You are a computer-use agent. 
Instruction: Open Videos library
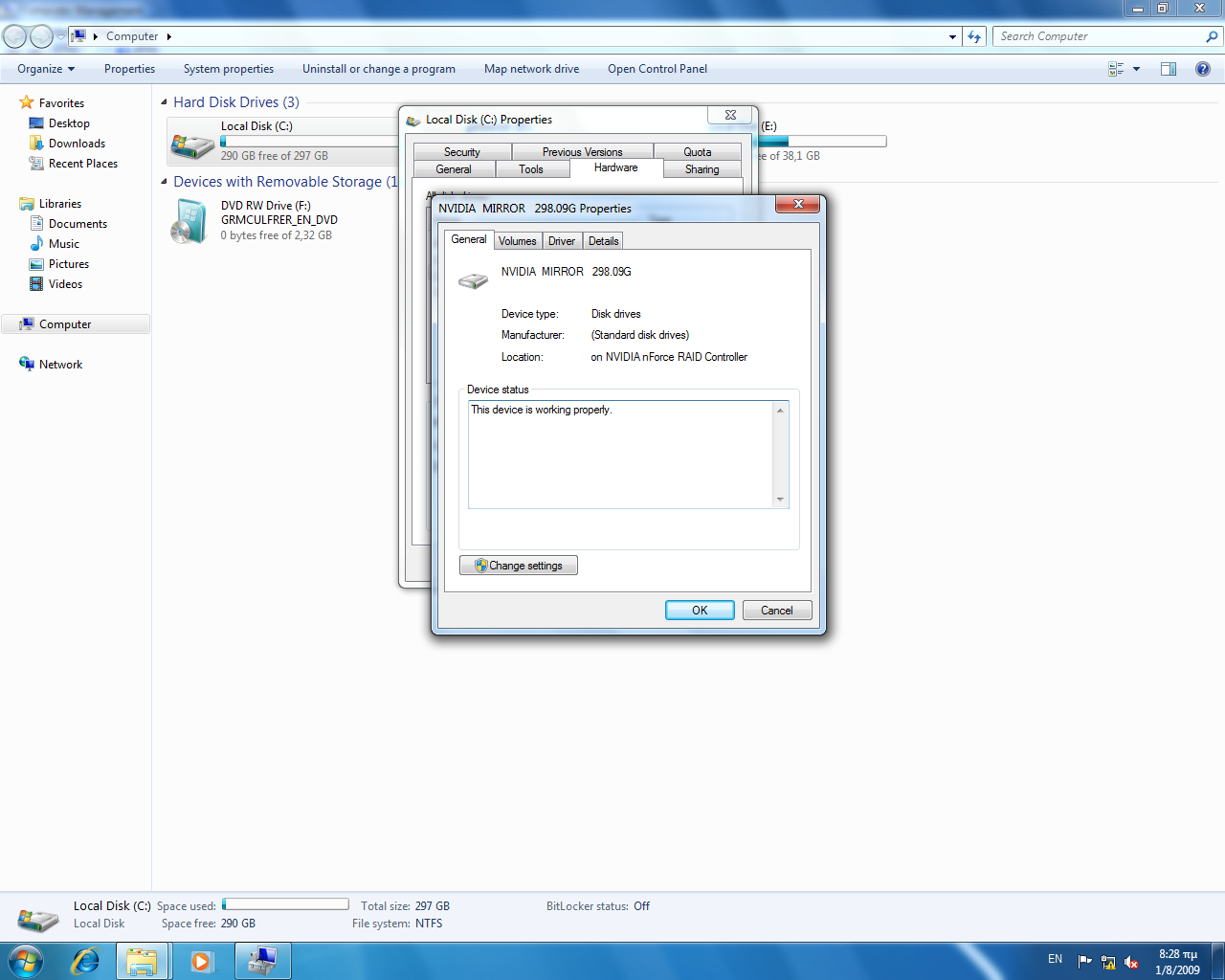coord(65,284)
